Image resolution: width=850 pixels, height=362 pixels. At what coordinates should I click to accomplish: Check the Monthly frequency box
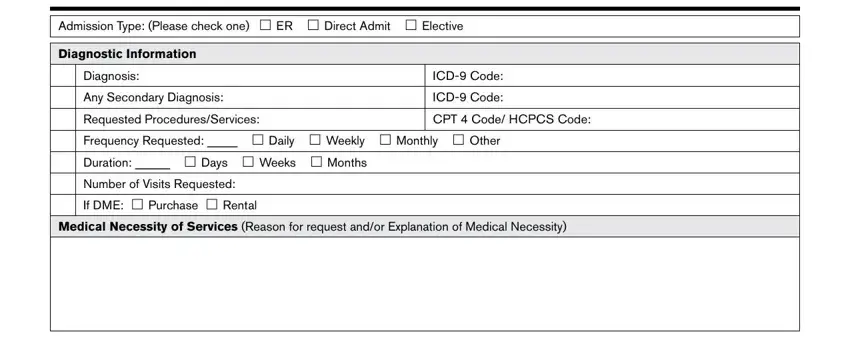coord(385,140)
